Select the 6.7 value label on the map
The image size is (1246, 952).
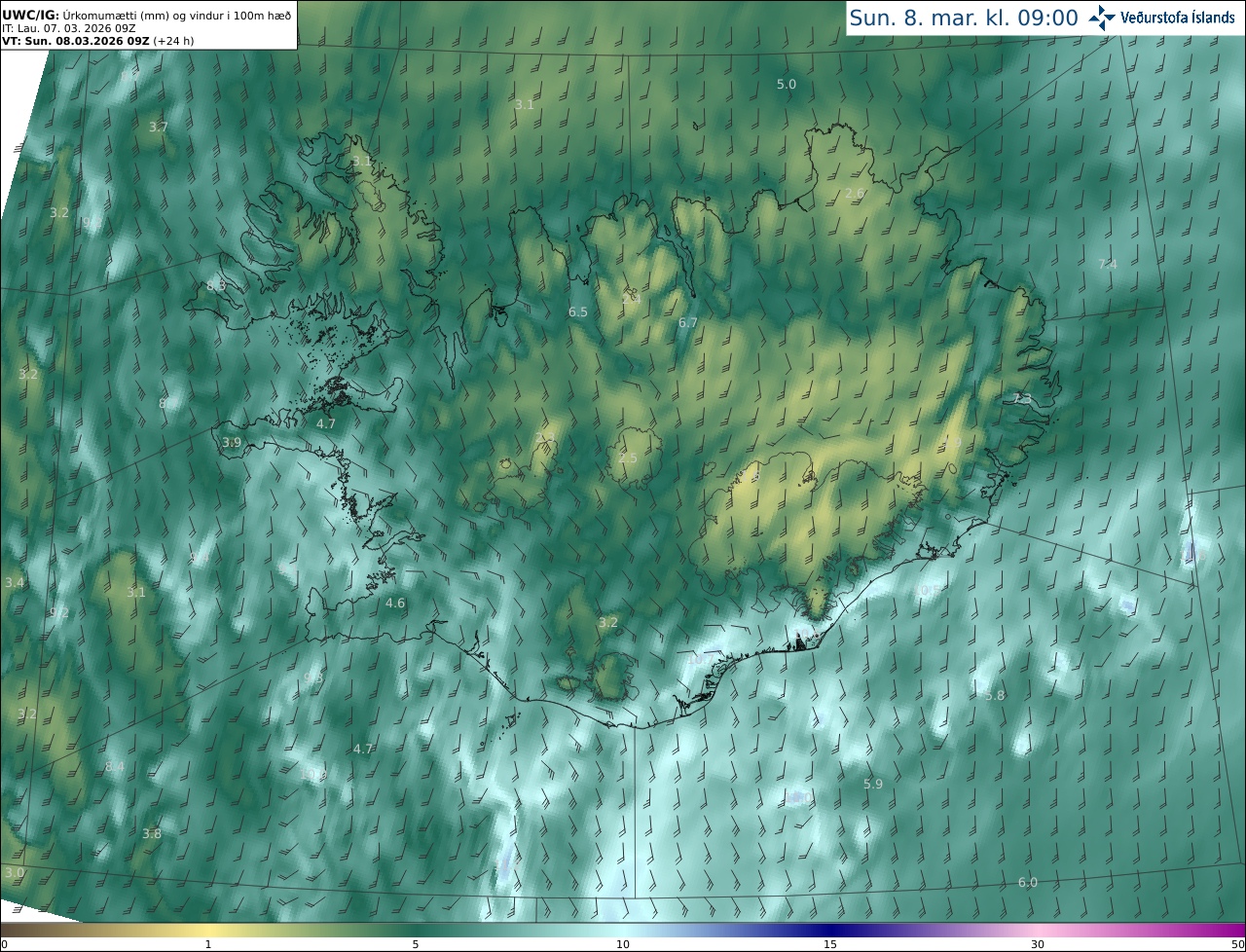coord(688,322)
